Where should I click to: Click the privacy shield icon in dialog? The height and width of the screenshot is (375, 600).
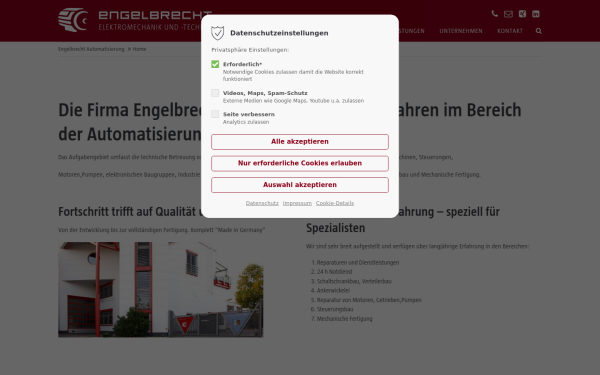point(217,33)
